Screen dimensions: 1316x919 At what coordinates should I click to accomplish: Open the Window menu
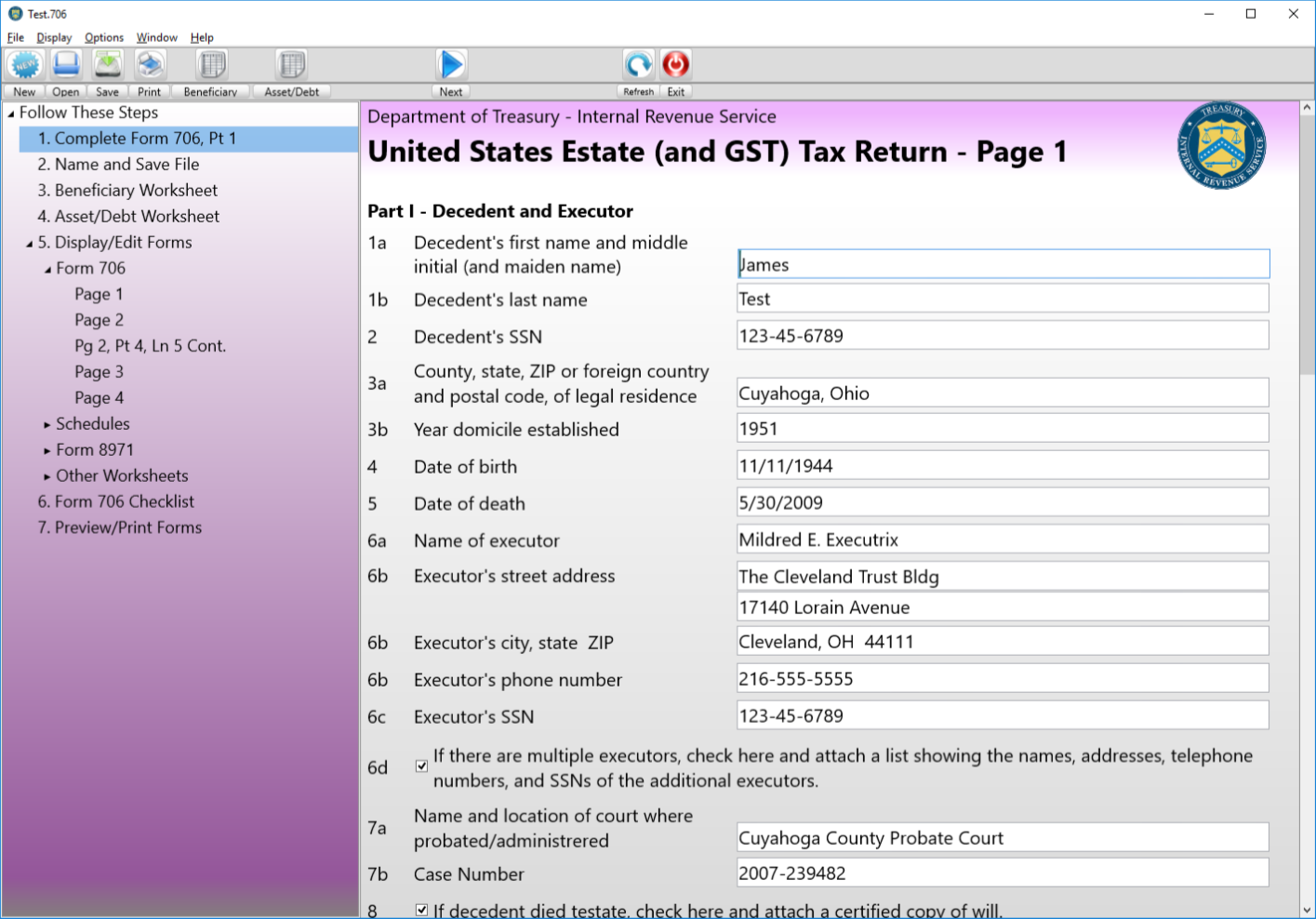coord(156,37)
